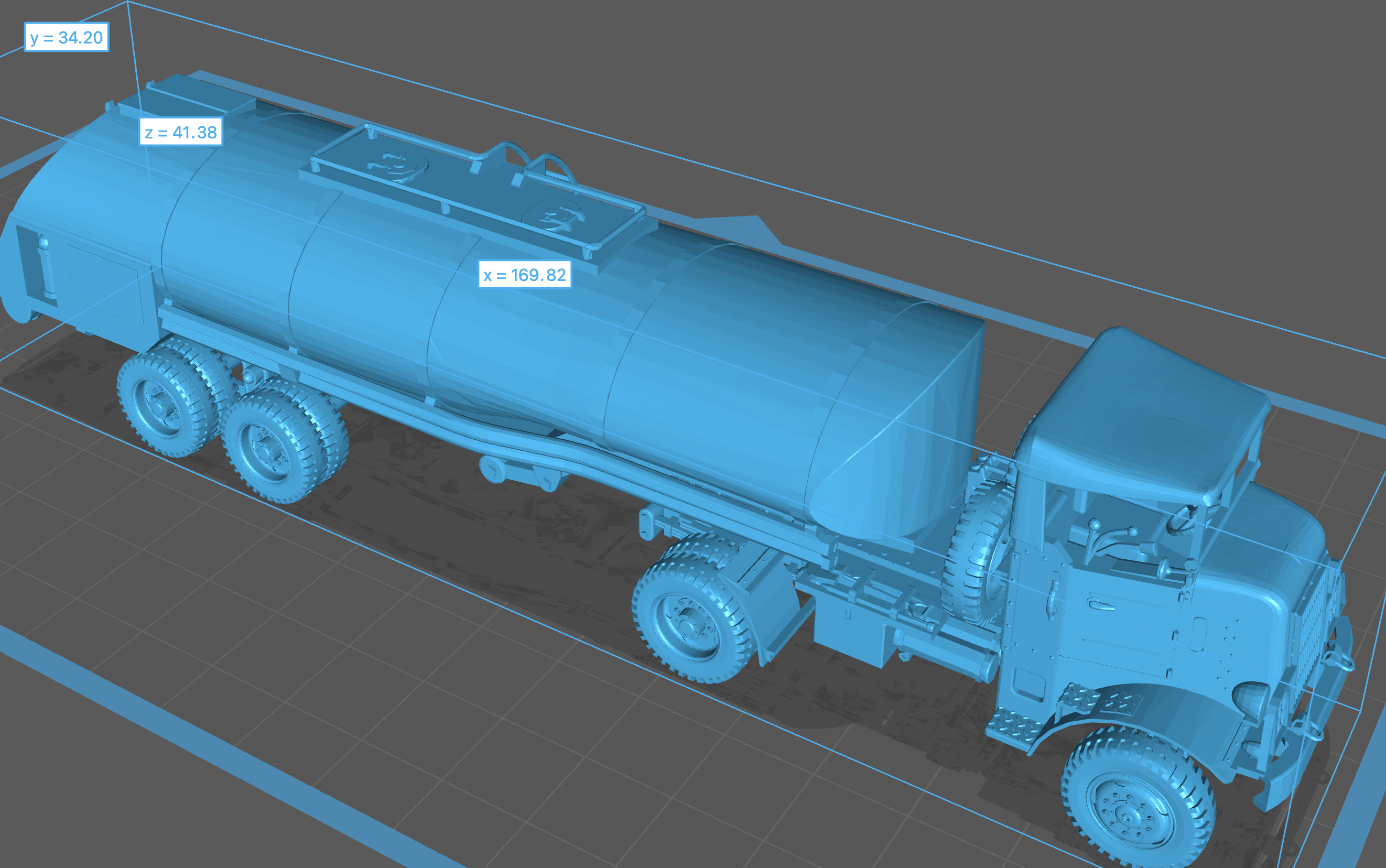Viewport: 1386px width, 868px height.
Task: Click the z = 41.38 dimension label
Action: (x=180, y=133)
